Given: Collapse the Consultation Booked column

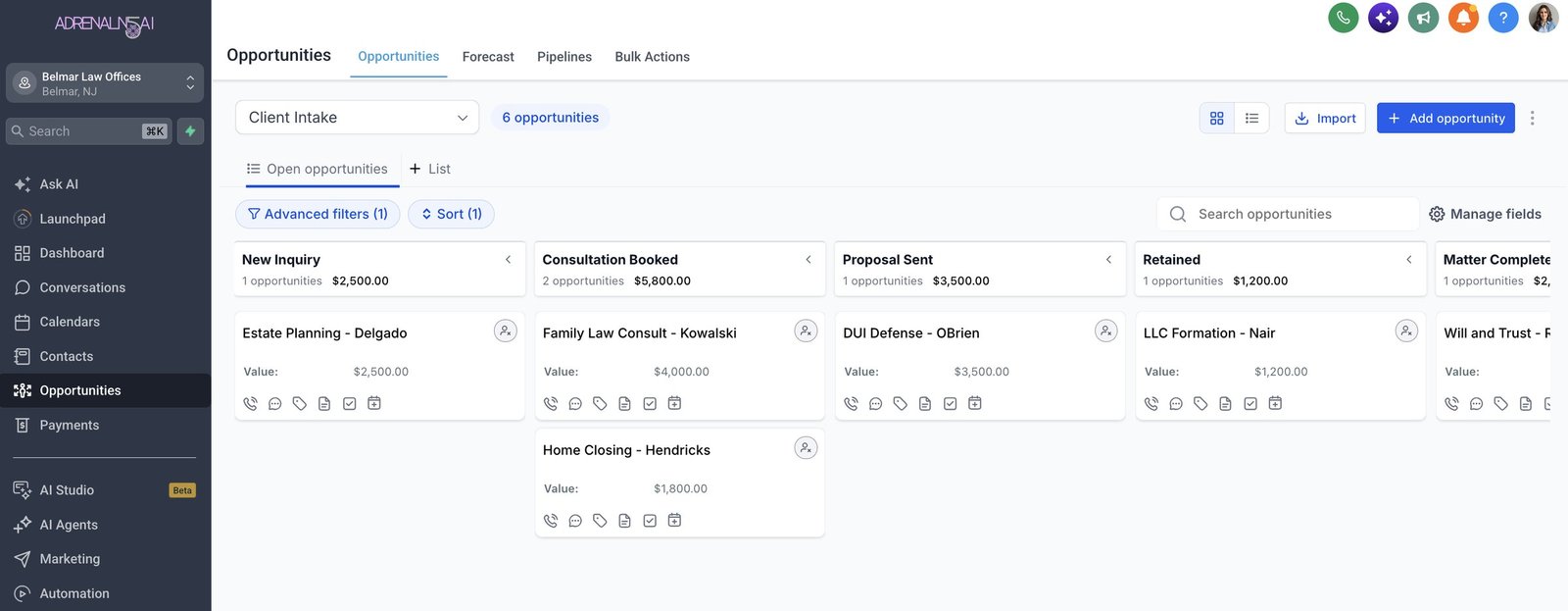Looking at the screenshot, I should pyautogui.click(x=808, y=260).
